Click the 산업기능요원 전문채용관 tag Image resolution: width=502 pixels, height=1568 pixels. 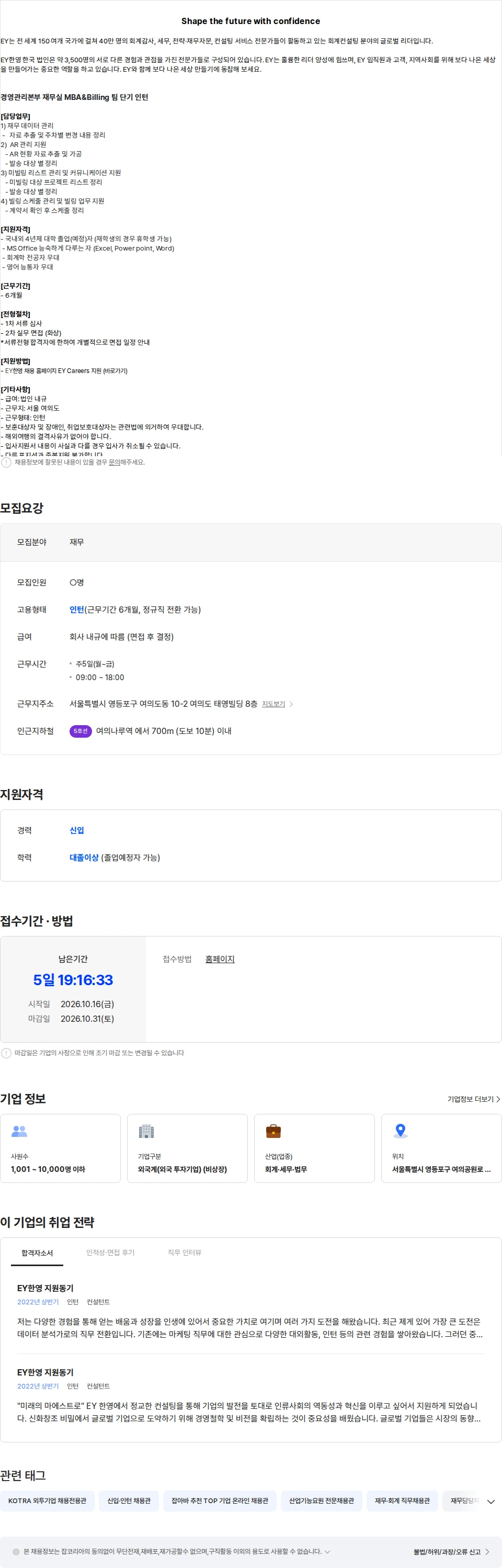click(321, 1501)
